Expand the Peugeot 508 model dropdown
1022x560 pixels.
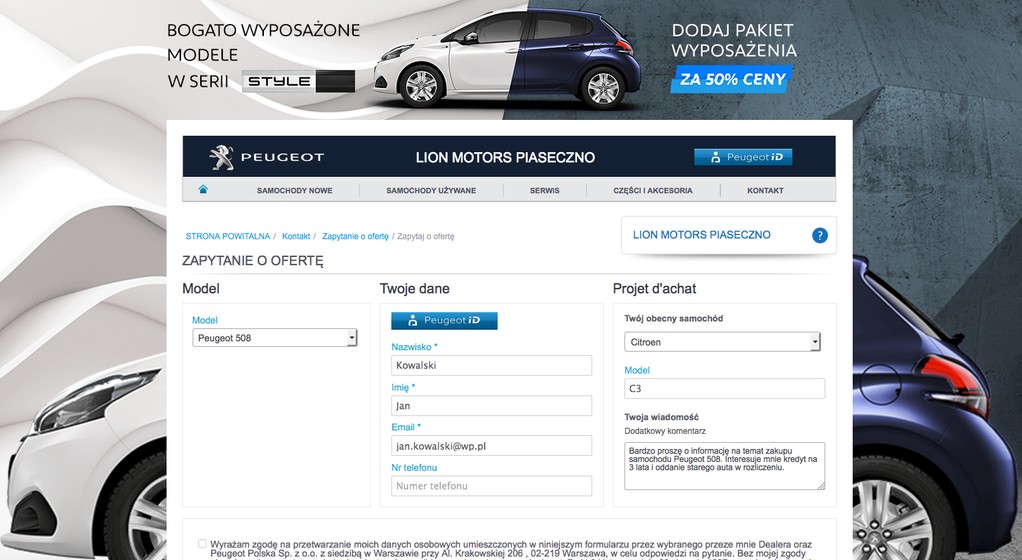[x=275, y=338]
